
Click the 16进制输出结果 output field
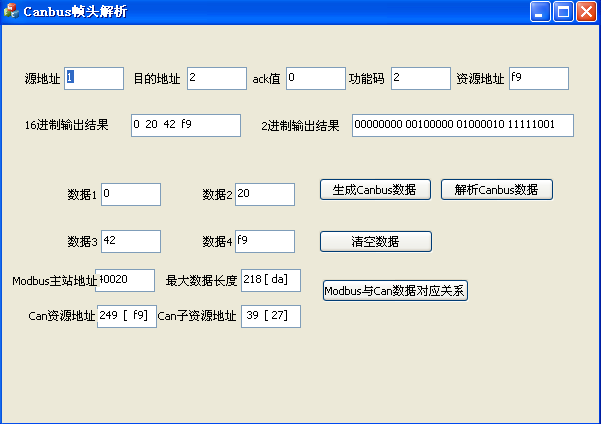point(186,125)
